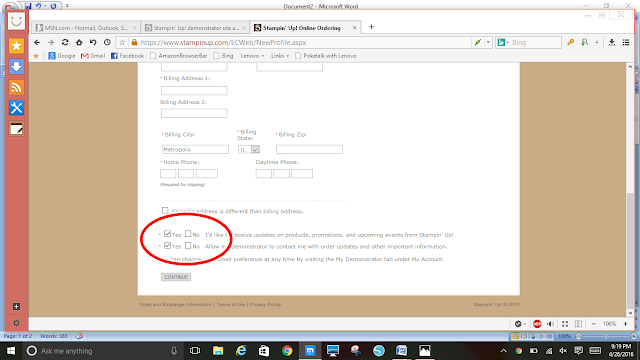Screen dimensions: 640x360
Task: Click the Billing Zip input field
Action: tap(309, 149)
